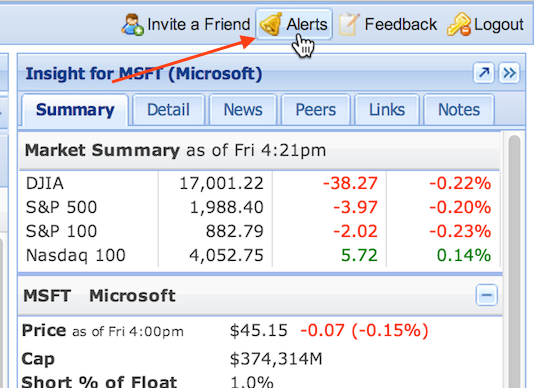Screen dimensions: 534x388
Task: Click the S&P 100 row label
Action: (61, 231)
